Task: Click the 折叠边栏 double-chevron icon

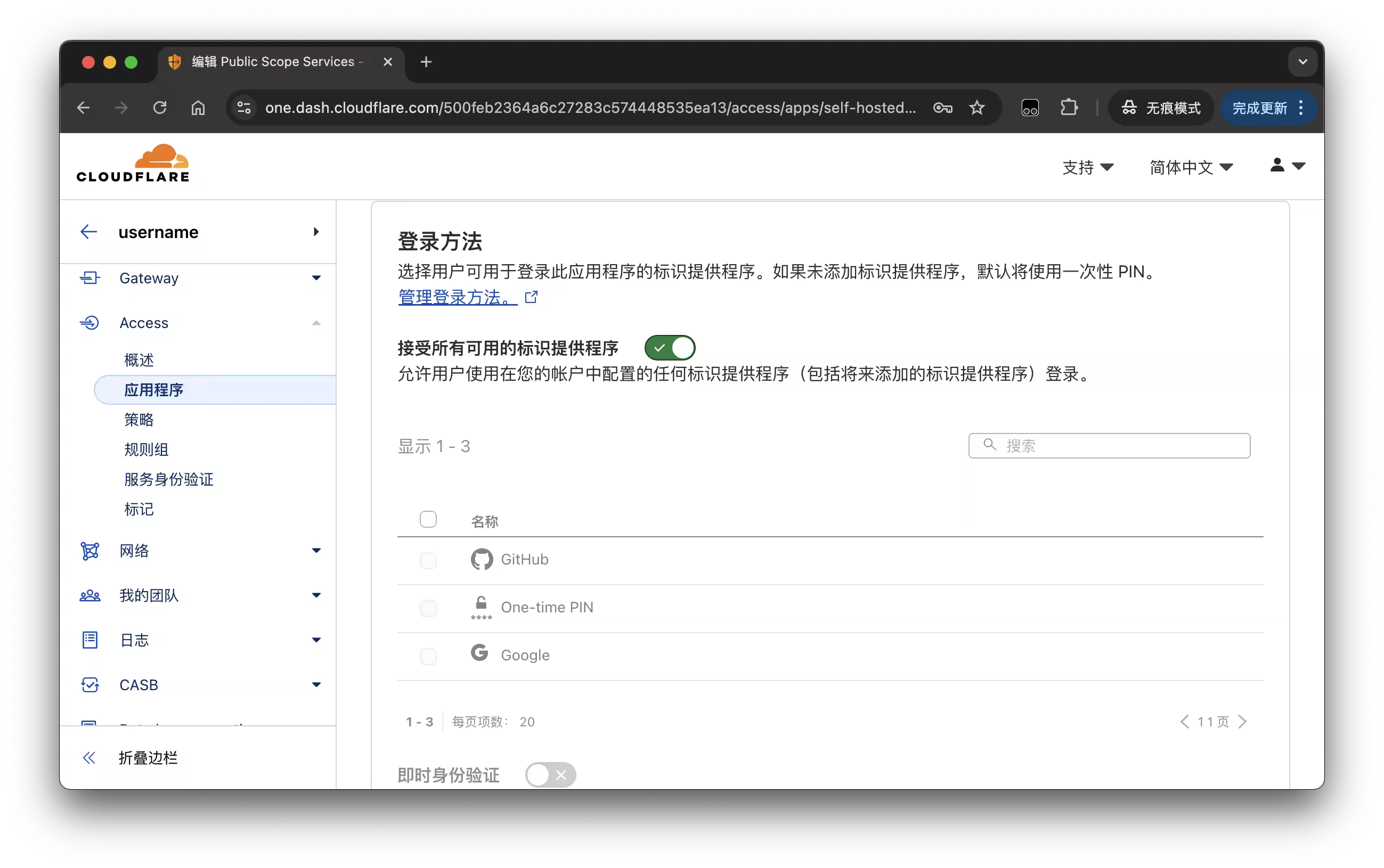Action: click(88, 758)
